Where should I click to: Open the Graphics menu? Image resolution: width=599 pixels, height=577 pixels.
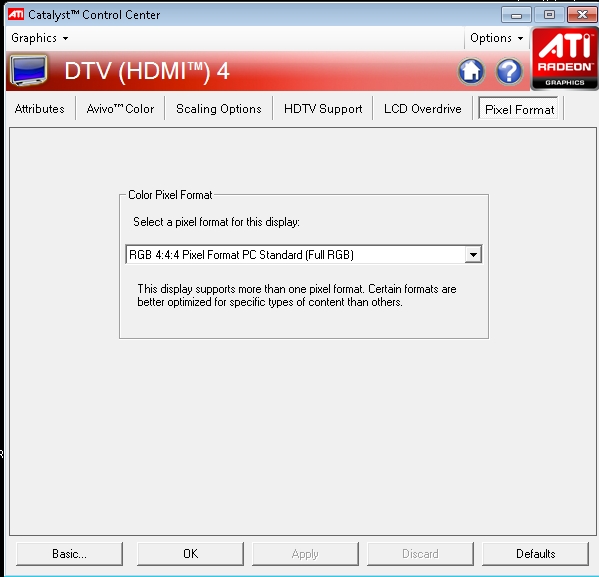point(39,38)
